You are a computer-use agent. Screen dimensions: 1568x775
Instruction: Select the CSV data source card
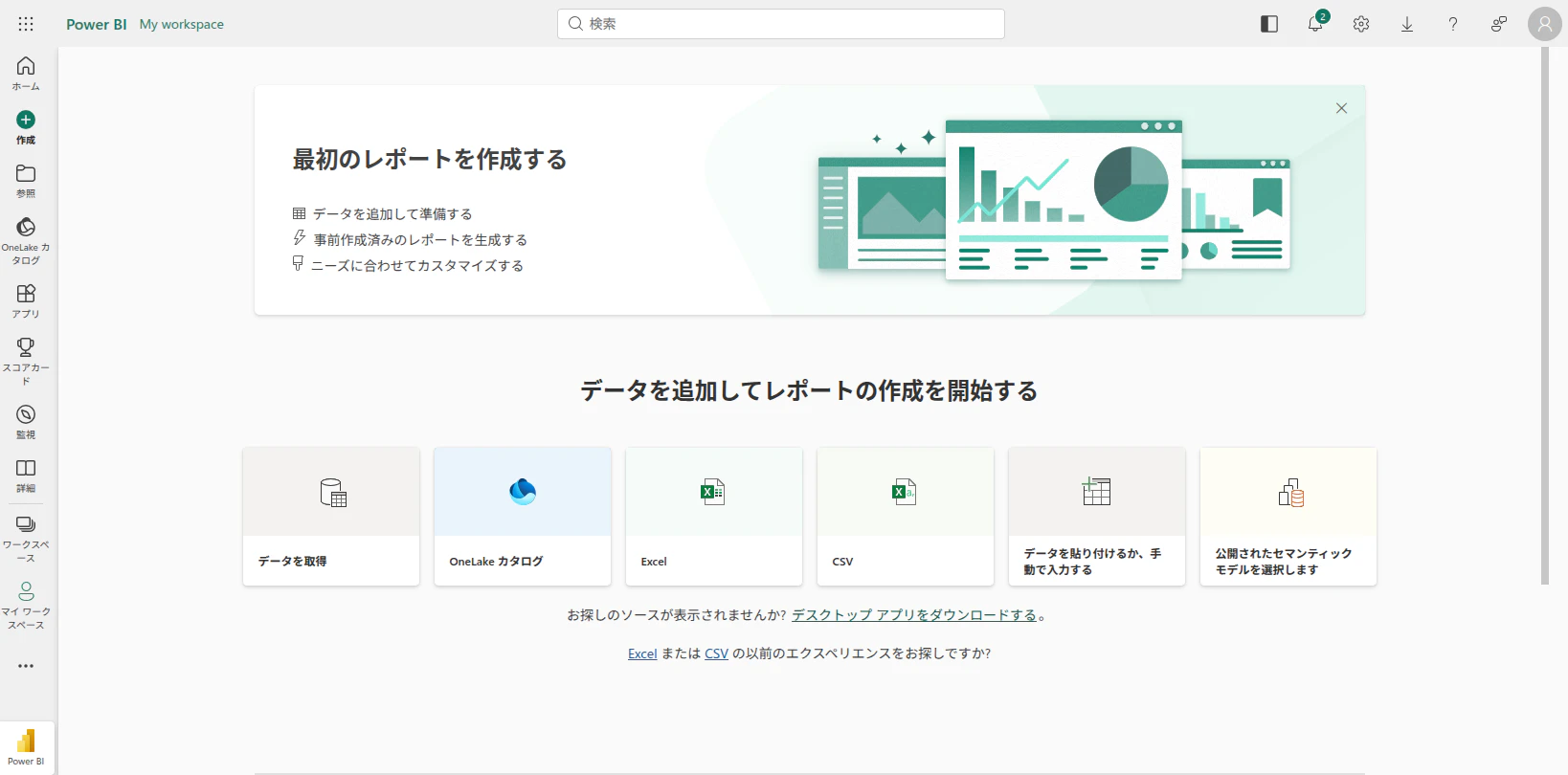click(x=906, y=517)
